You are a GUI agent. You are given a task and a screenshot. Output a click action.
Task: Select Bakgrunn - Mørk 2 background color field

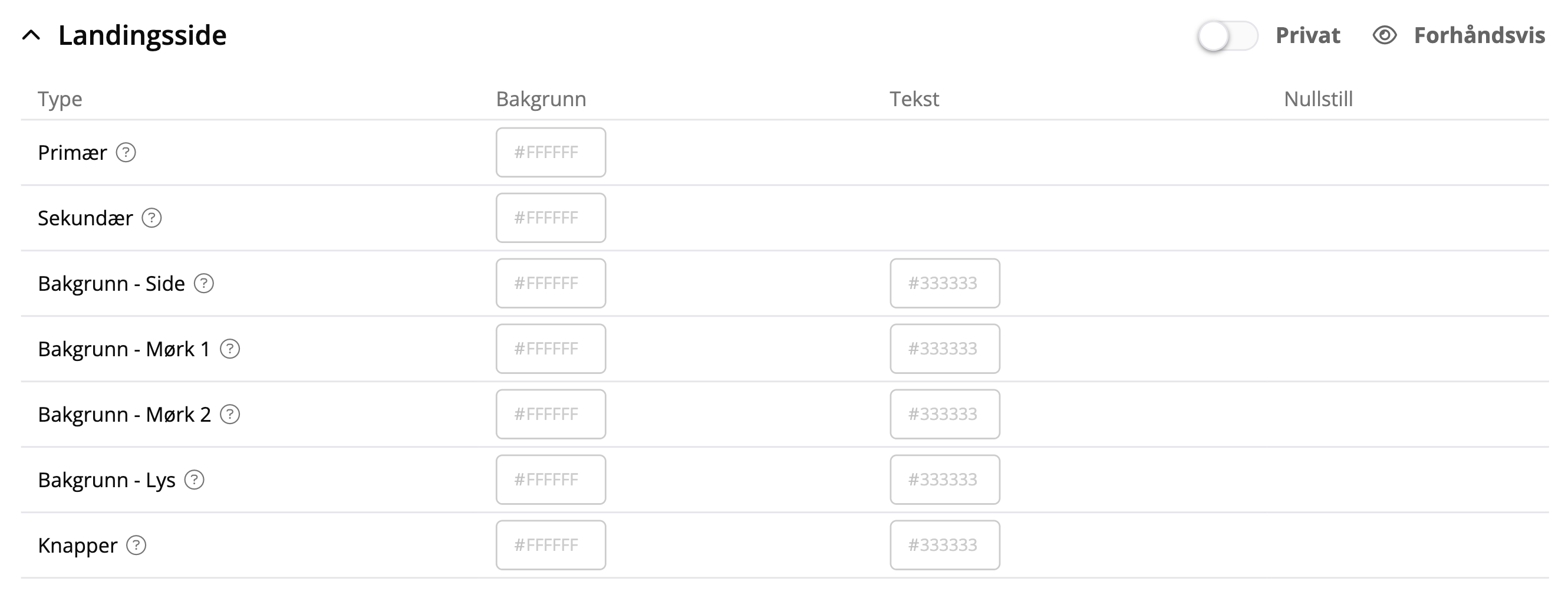tap(550, 414)
